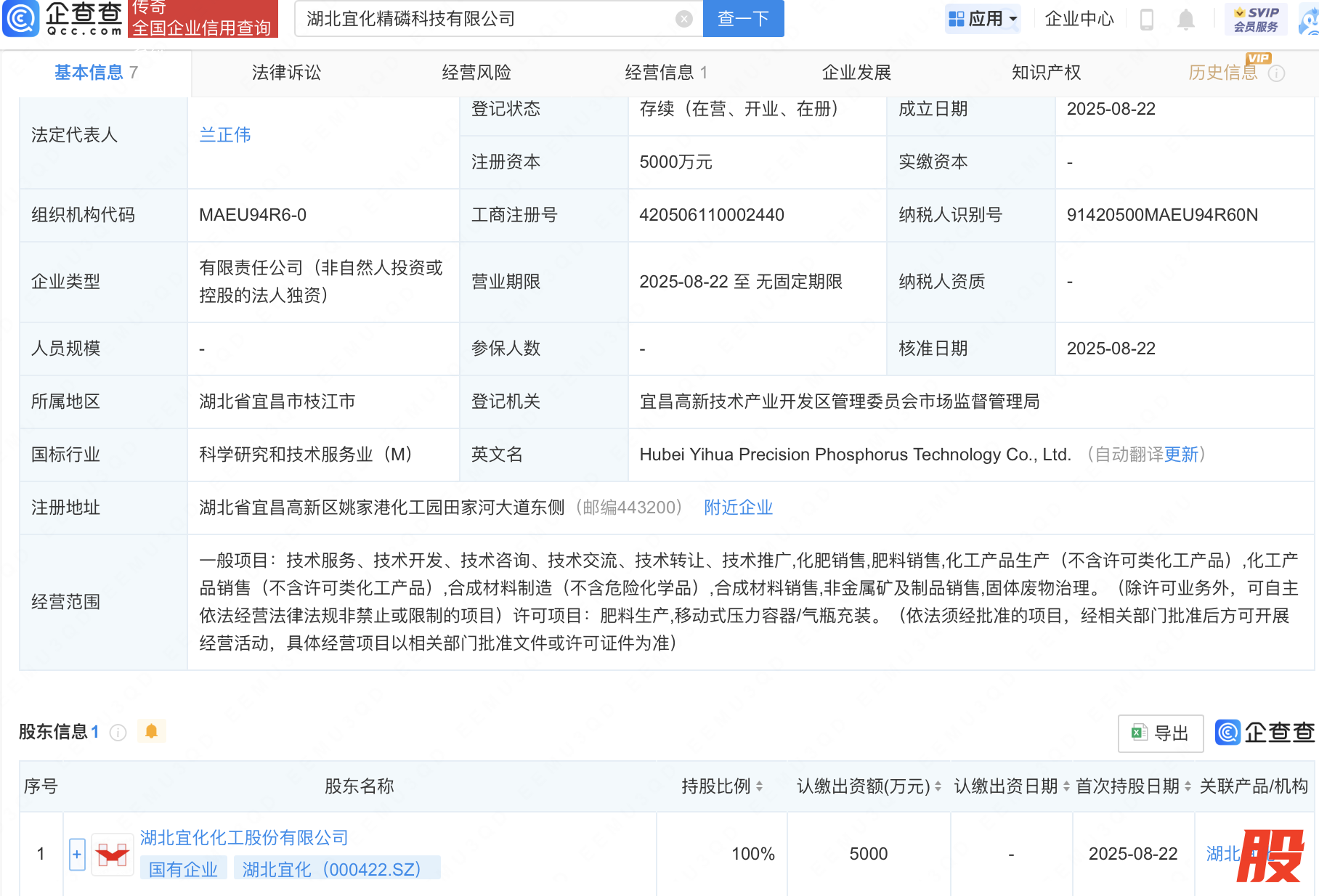Clear the search box text
Image resolution: width=1319 pixels, height=896 pixels.
pyautogui.click(x=683, y=19)
